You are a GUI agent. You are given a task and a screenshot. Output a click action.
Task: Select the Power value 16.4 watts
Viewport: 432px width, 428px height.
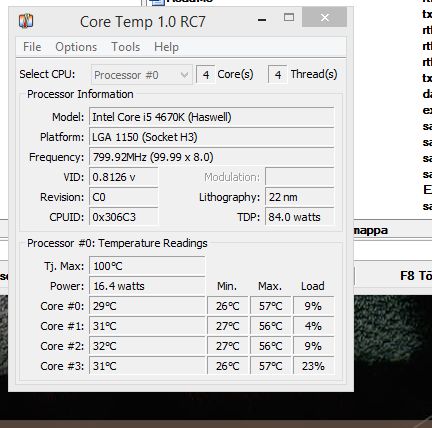(x=147, y=286)
